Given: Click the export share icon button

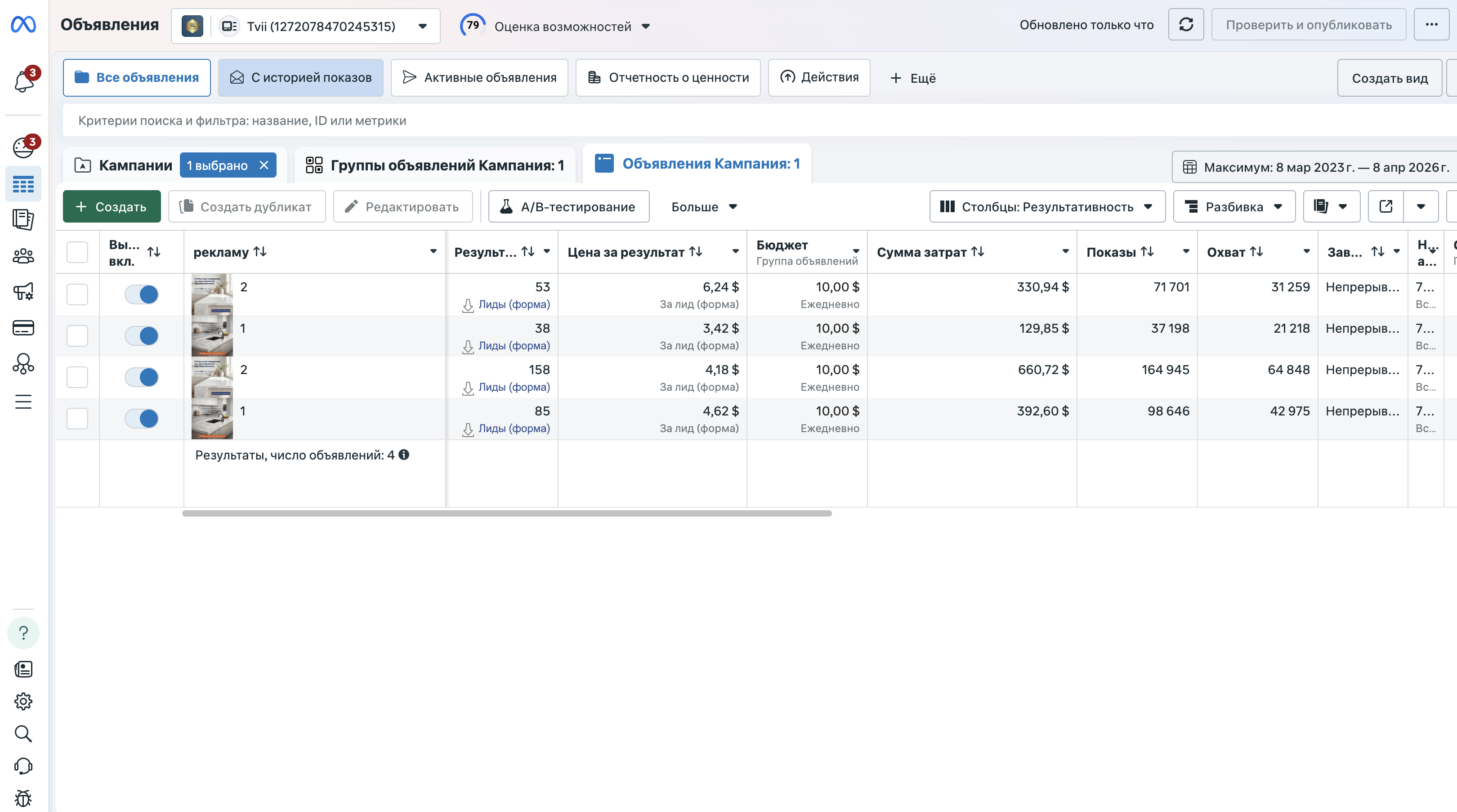Looking at the screenshot, I should [1386, 206].
